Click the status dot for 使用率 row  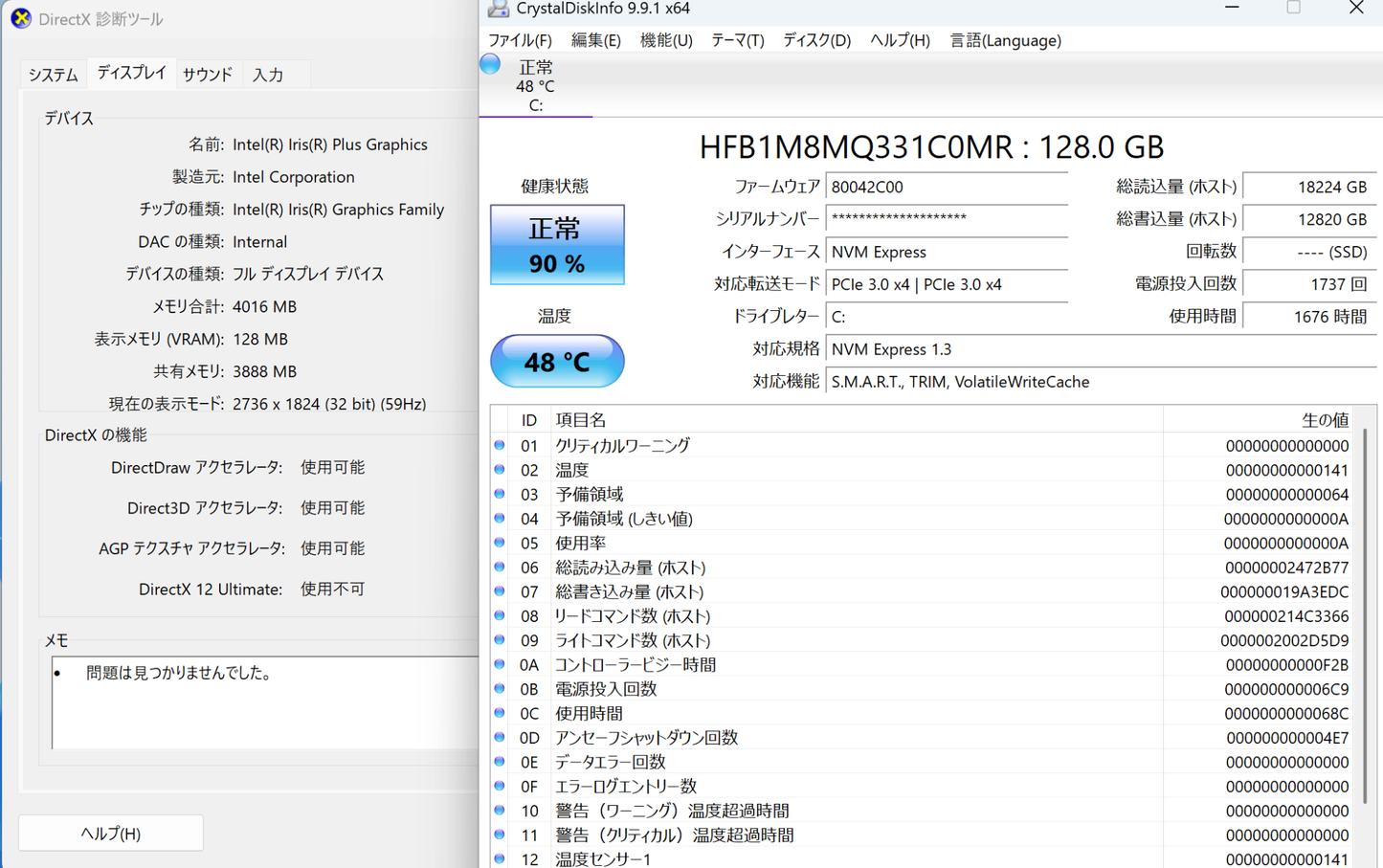[x=500, y=543]
